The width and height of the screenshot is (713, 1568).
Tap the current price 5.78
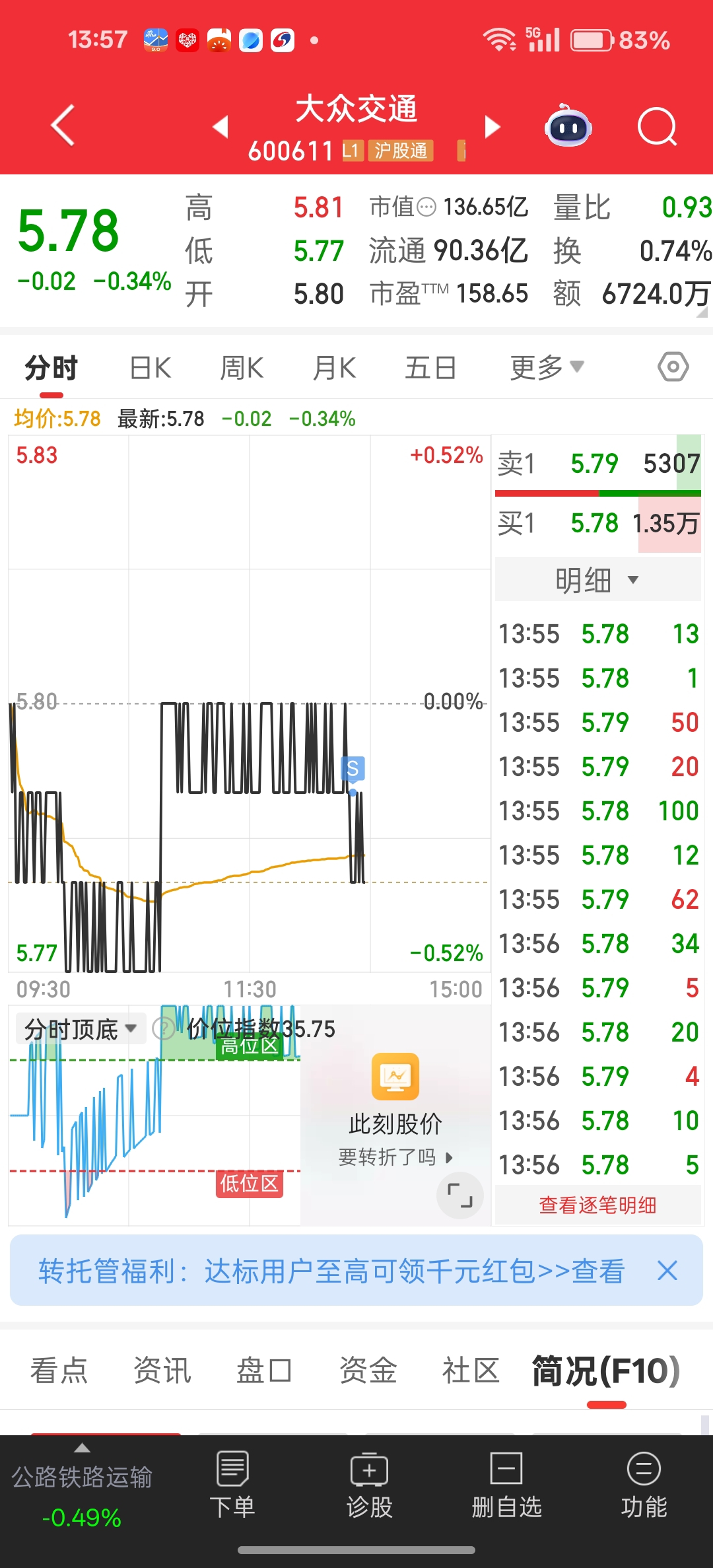pyautogui.click(x=68, y=231)
